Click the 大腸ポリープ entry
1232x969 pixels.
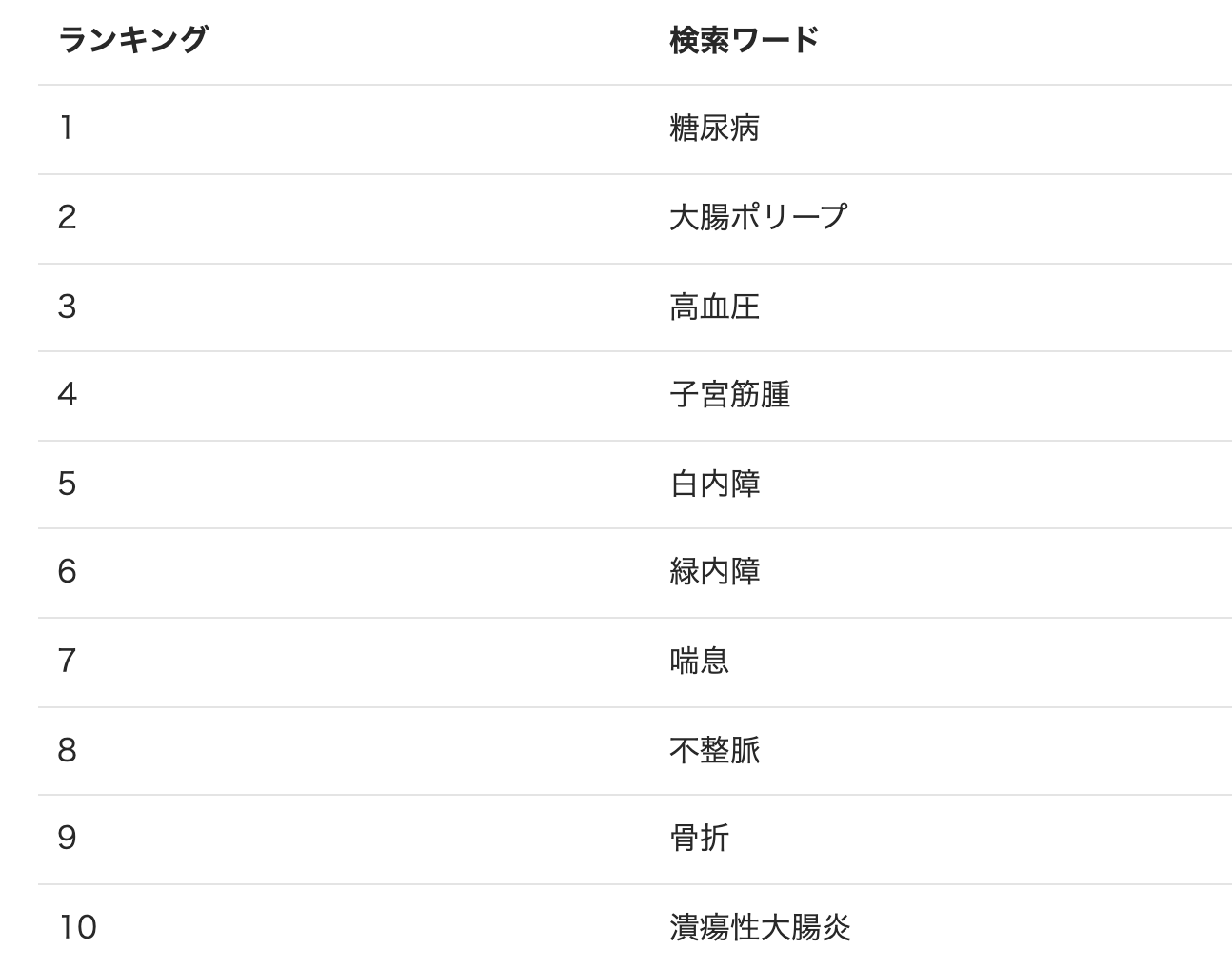(758, 217)
